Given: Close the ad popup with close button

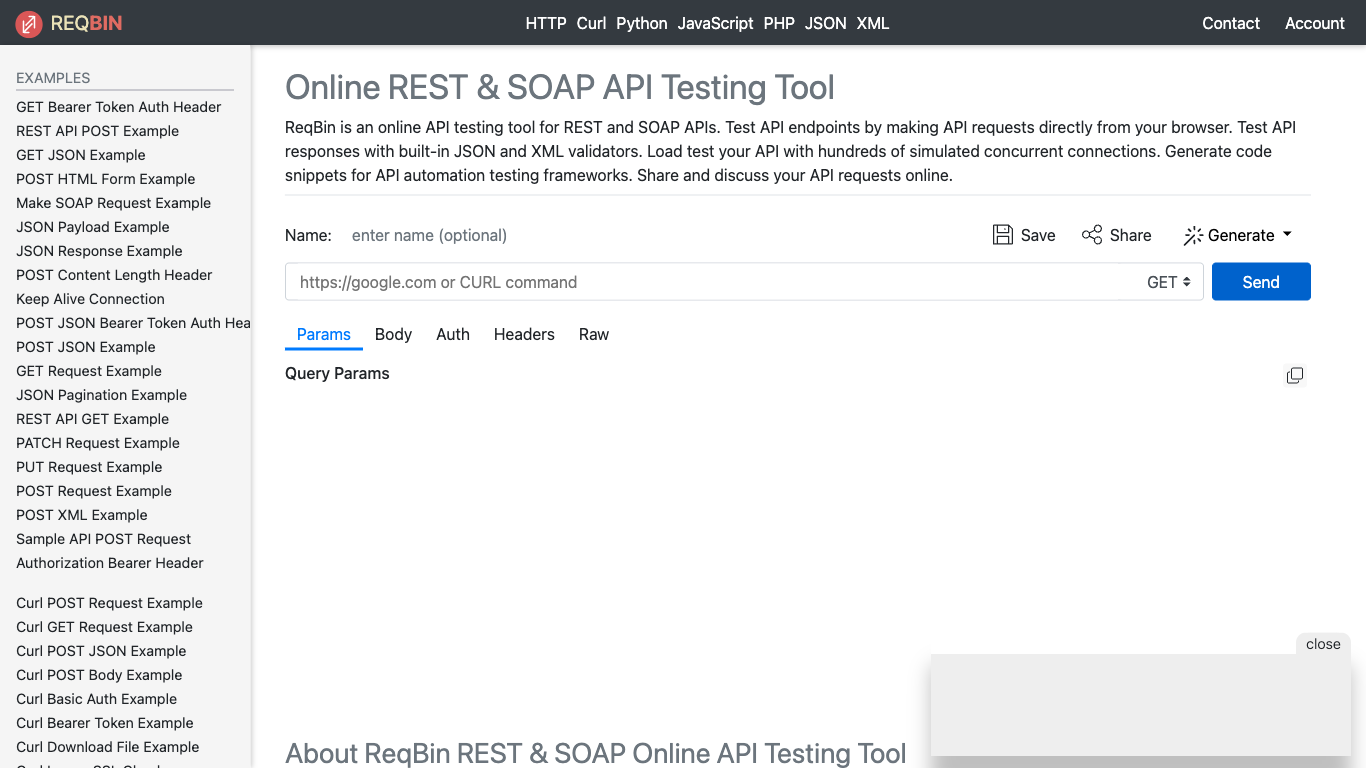Looking at the screenshot, I should [1323, 644].
